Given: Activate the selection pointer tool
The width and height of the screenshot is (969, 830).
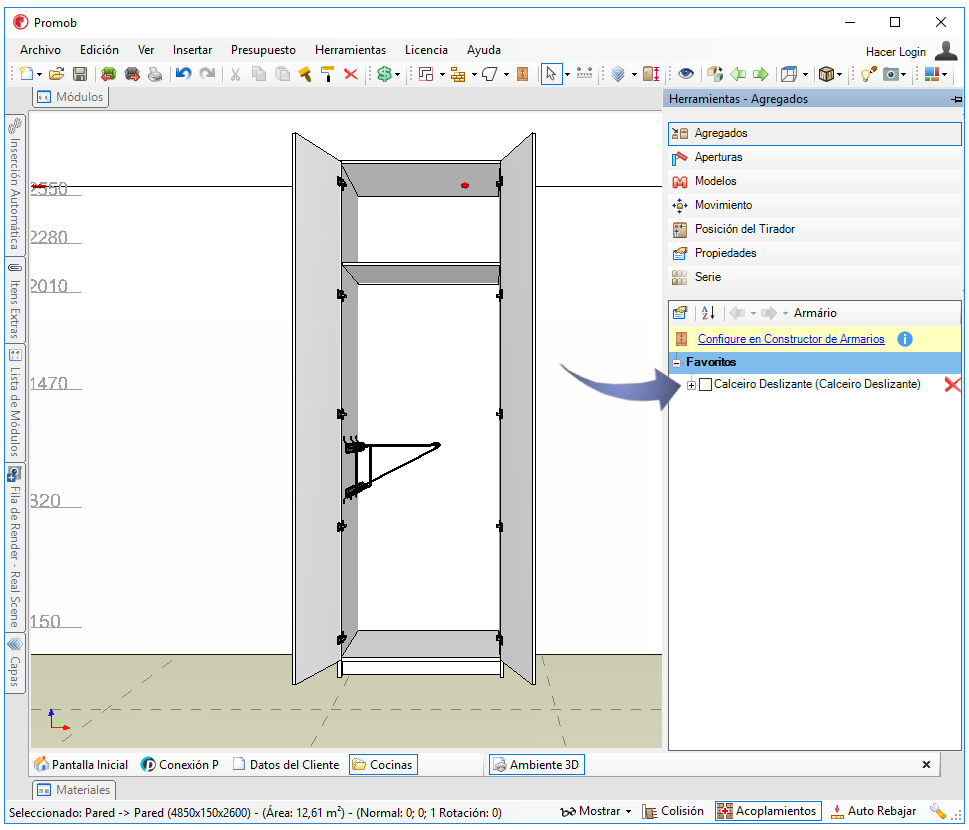Looking at the screenshot, I should point(551,74).
